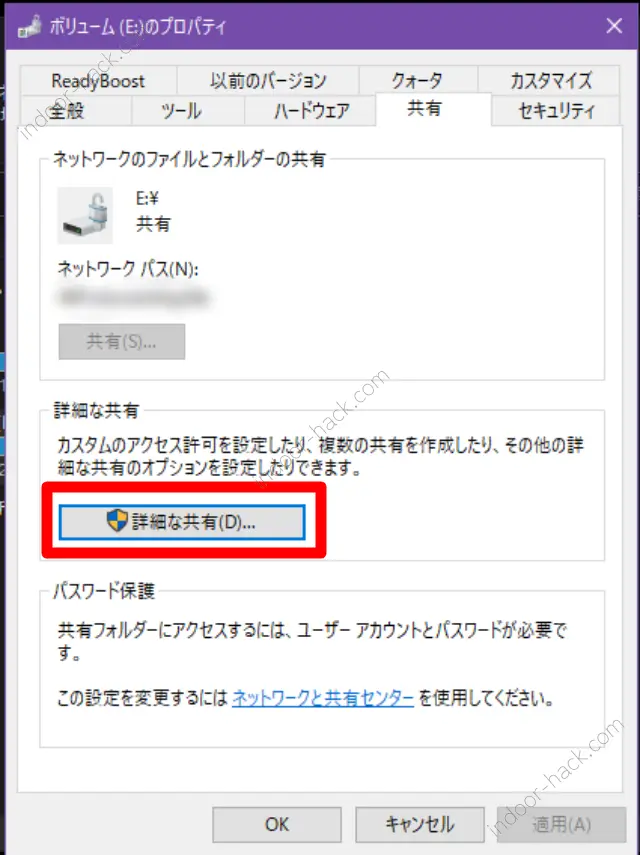Click the disabled 適用(A) button
This screenshot has height=855, width=640.
(561, 824)
